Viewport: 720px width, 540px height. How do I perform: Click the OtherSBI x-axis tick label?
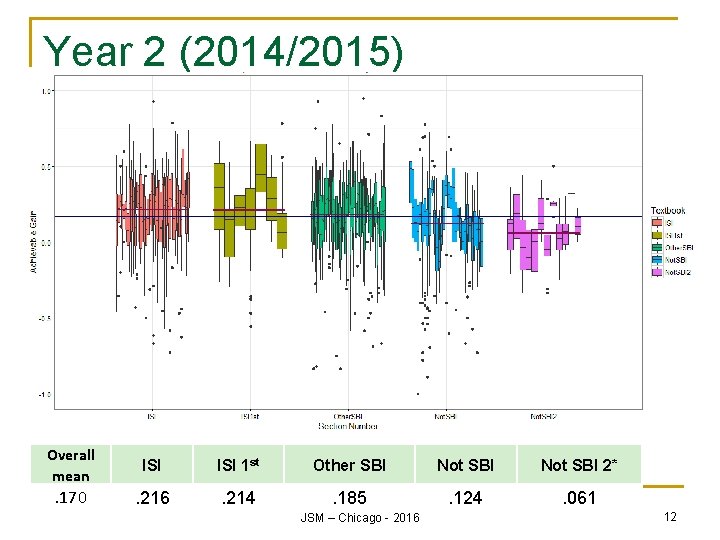pyautogui.click(x=348, y=416)
